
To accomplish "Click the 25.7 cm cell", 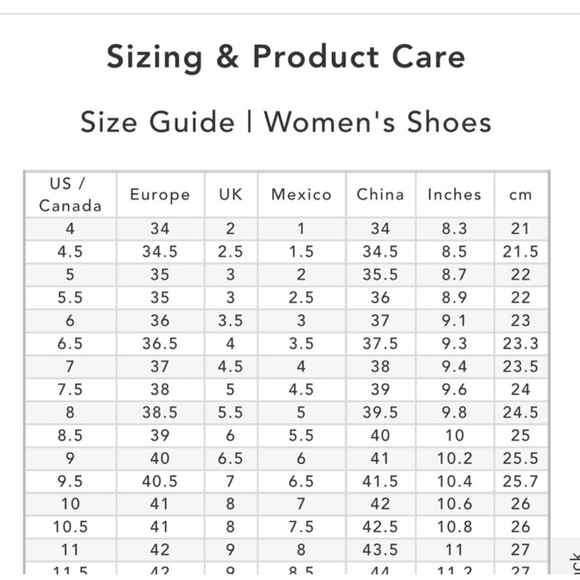I will coord(520,481).
